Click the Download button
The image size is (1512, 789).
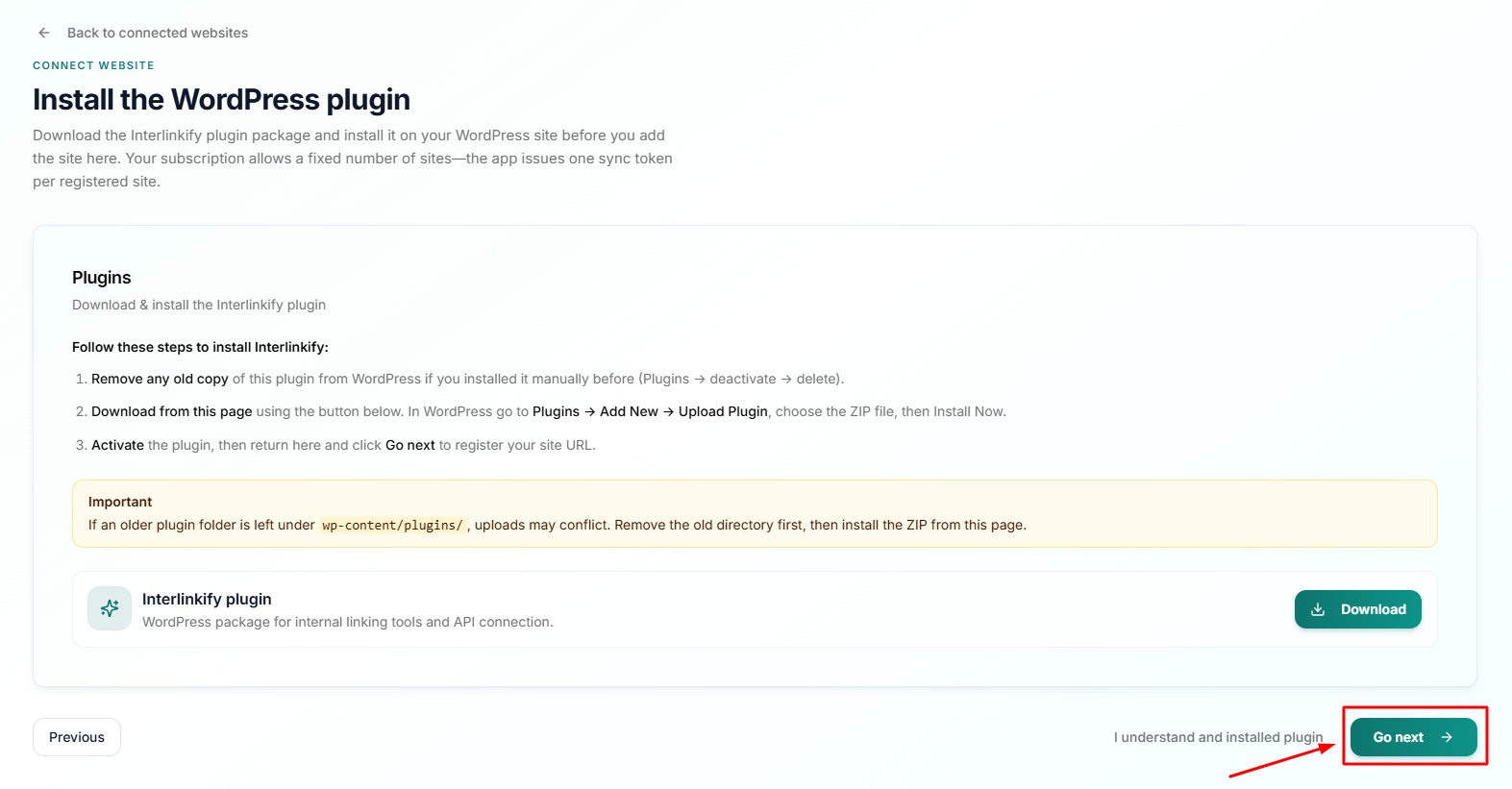pyautogui.click(x=1357, y=609)
